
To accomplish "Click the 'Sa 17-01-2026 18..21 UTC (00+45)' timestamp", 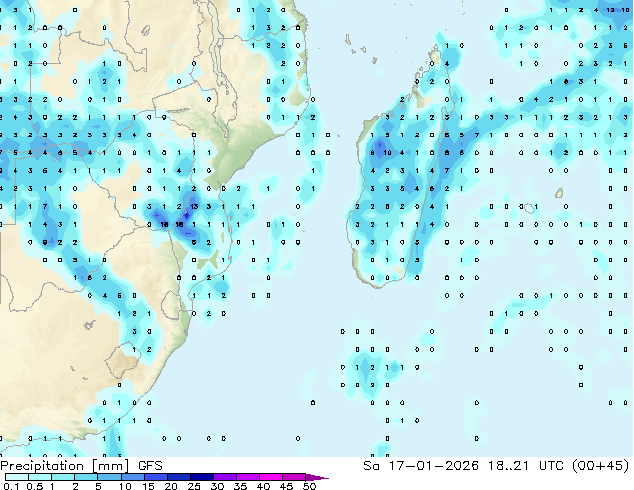I will click(496, 466).
